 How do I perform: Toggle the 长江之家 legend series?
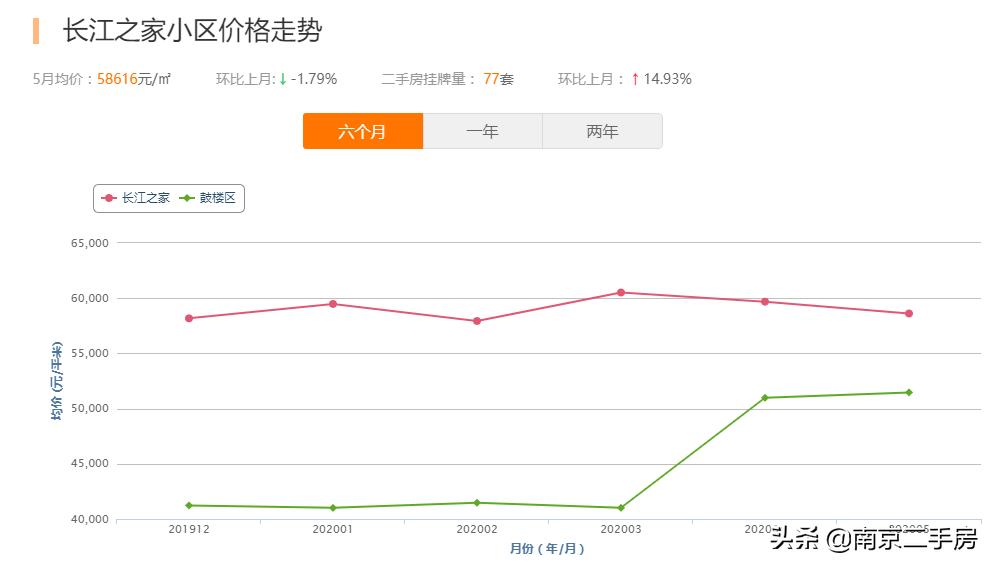(136, 198)
